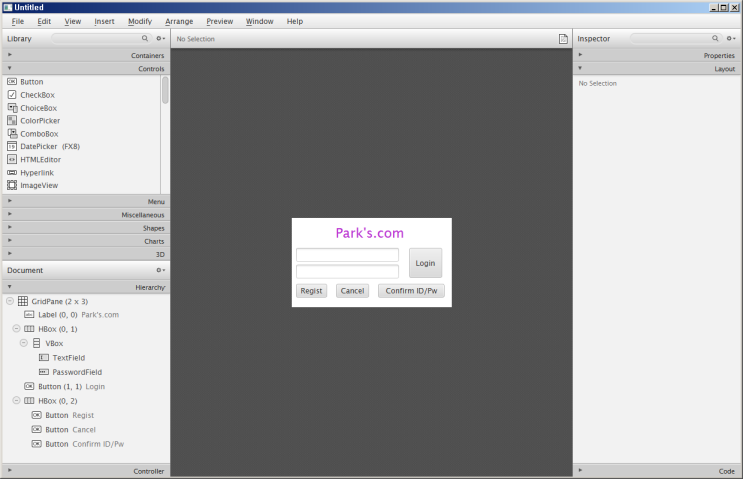The image size is (743, 479).
Task: Click the PasswordField node icon in Hierarchy
Action: click(x=44, y=371)
